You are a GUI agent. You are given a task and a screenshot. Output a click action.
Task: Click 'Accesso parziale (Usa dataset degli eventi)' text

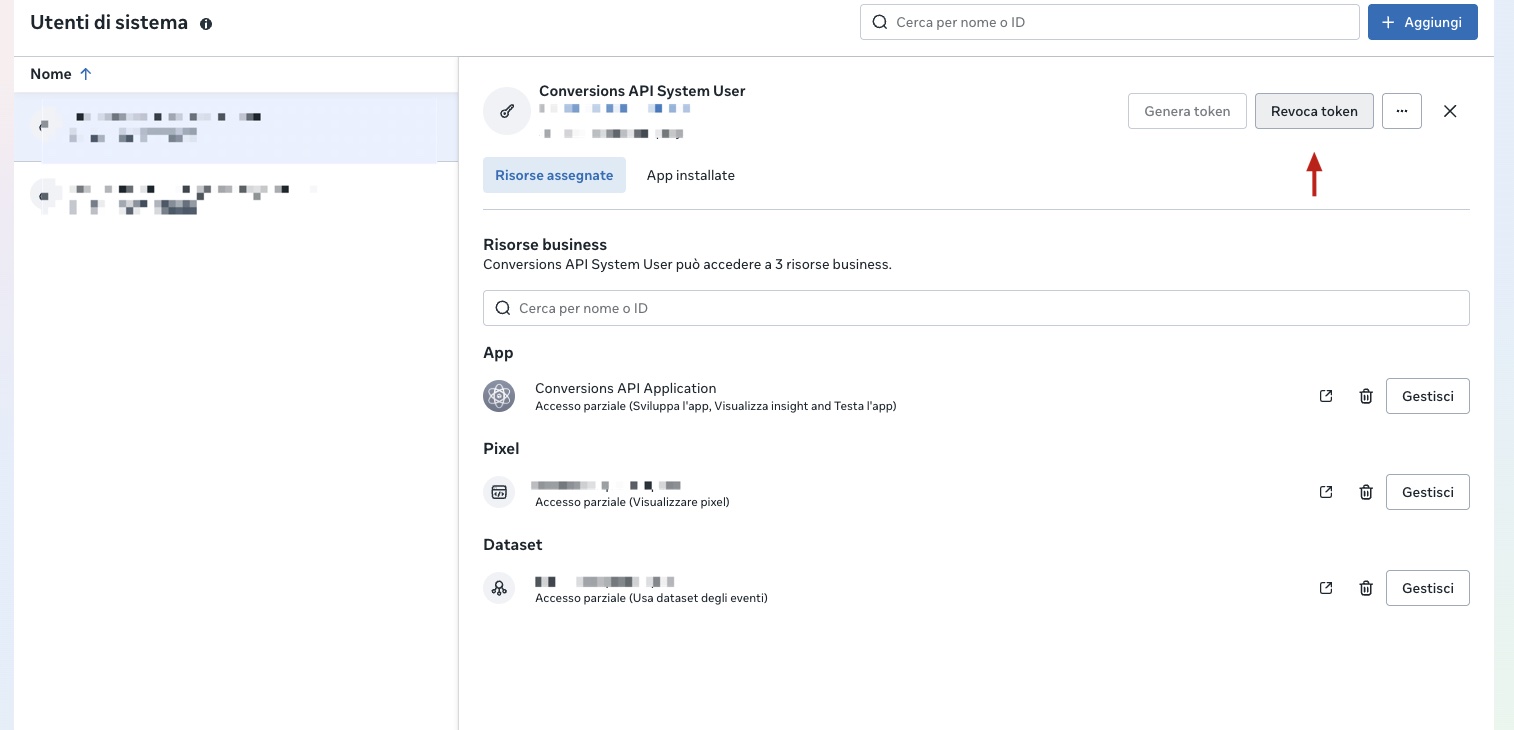coord(651,598)
